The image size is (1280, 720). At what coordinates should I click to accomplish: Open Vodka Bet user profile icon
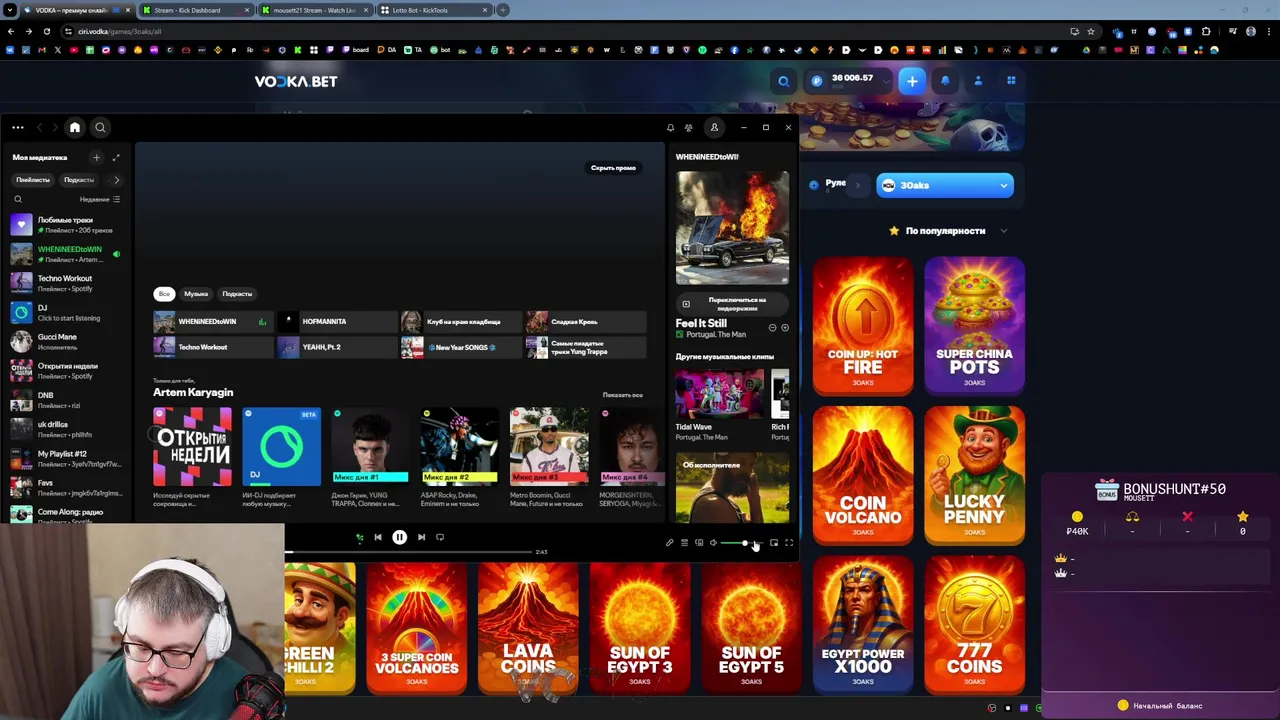point(978,81)
